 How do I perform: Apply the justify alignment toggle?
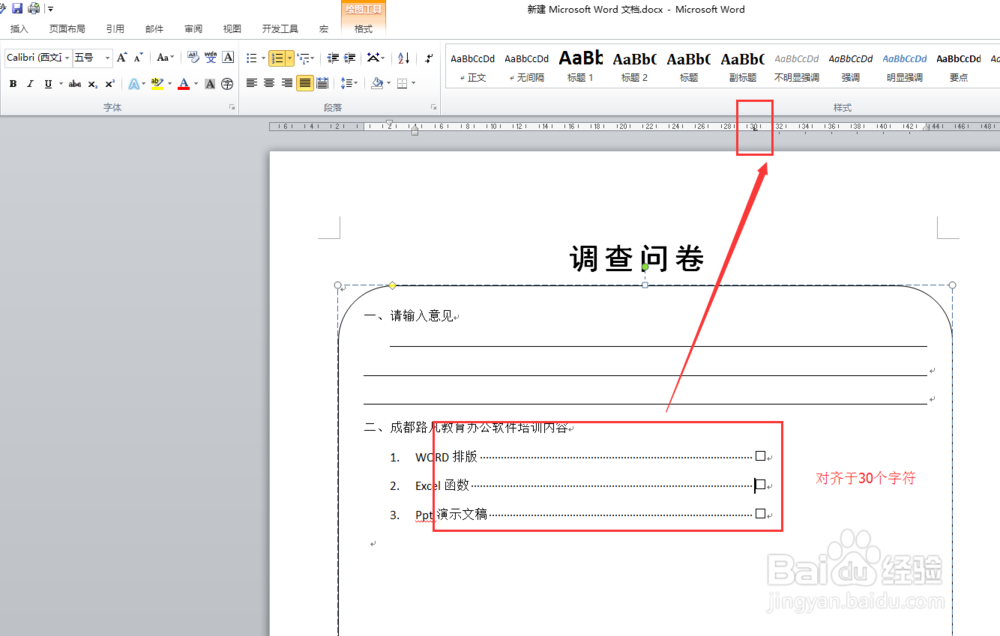pos(303,83)
